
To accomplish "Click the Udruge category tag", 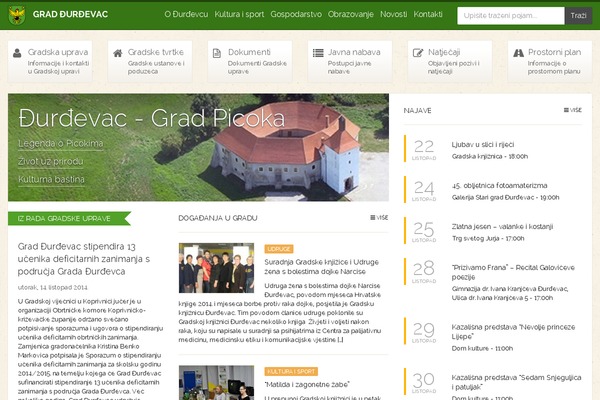I will coord(279,249).
